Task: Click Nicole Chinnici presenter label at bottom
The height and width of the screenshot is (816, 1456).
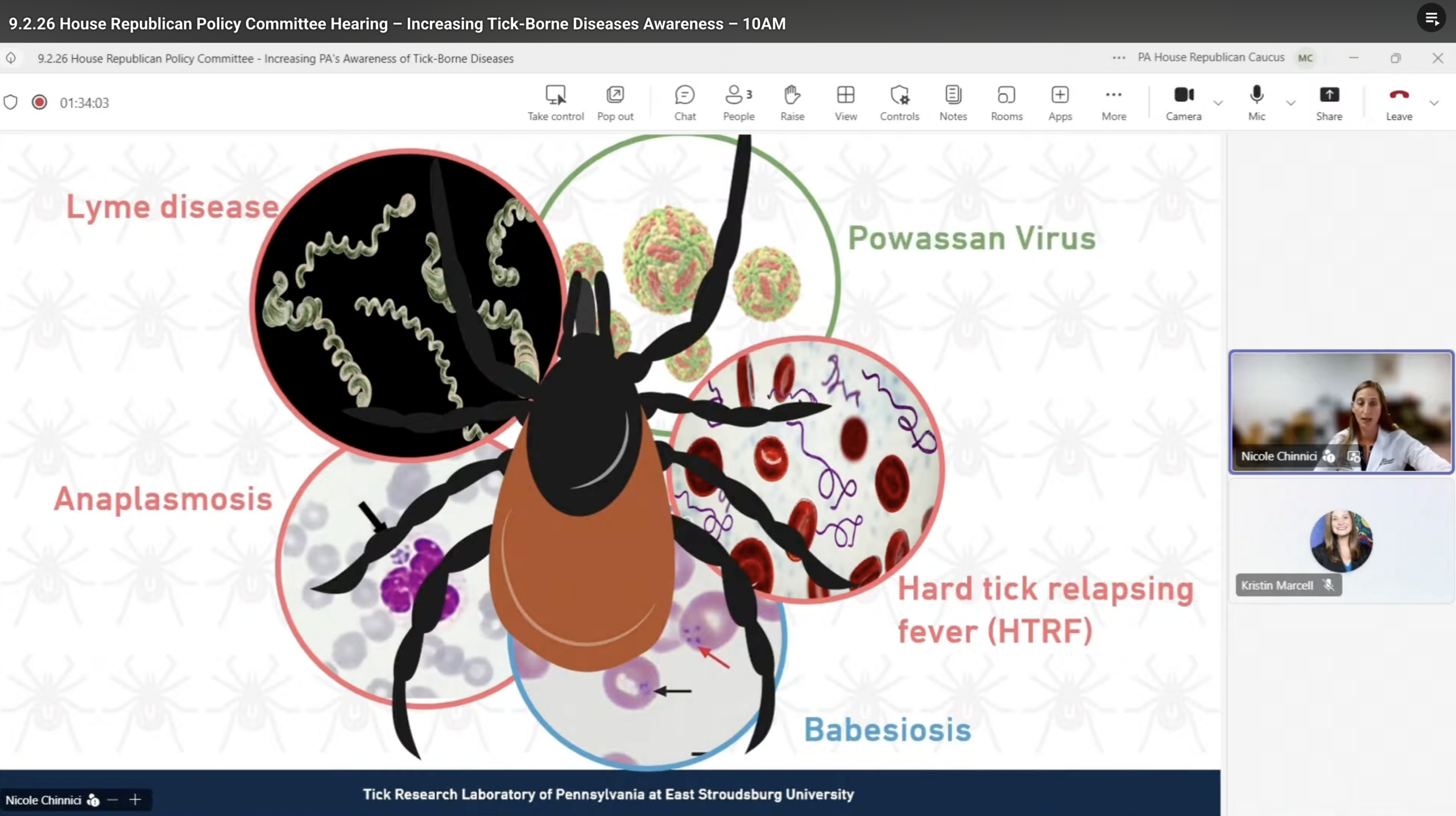Action: click(x=43, y=800)
